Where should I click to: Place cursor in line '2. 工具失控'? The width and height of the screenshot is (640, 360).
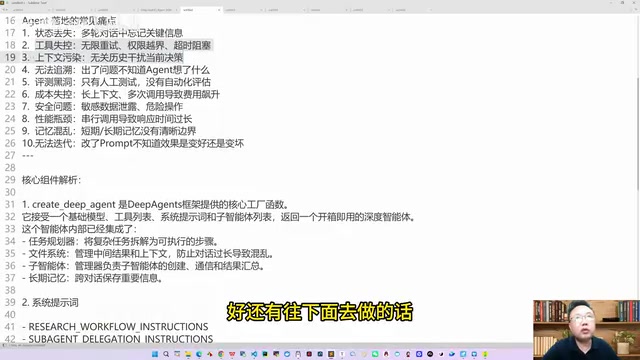pyautogui.click(x=116, y=45)
